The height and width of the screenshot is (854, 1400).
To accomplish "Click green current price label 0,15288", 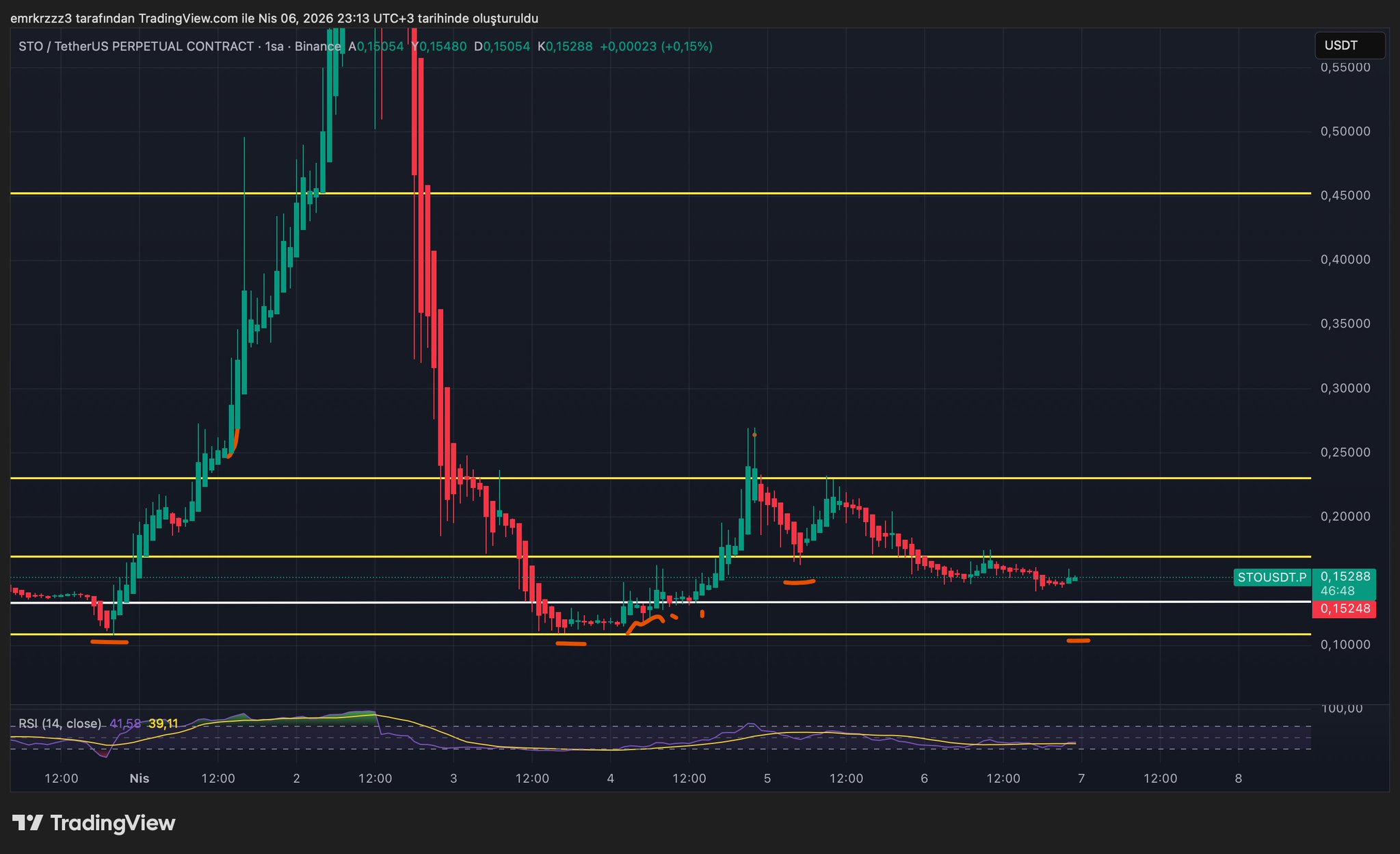I will click(1345, 577).
